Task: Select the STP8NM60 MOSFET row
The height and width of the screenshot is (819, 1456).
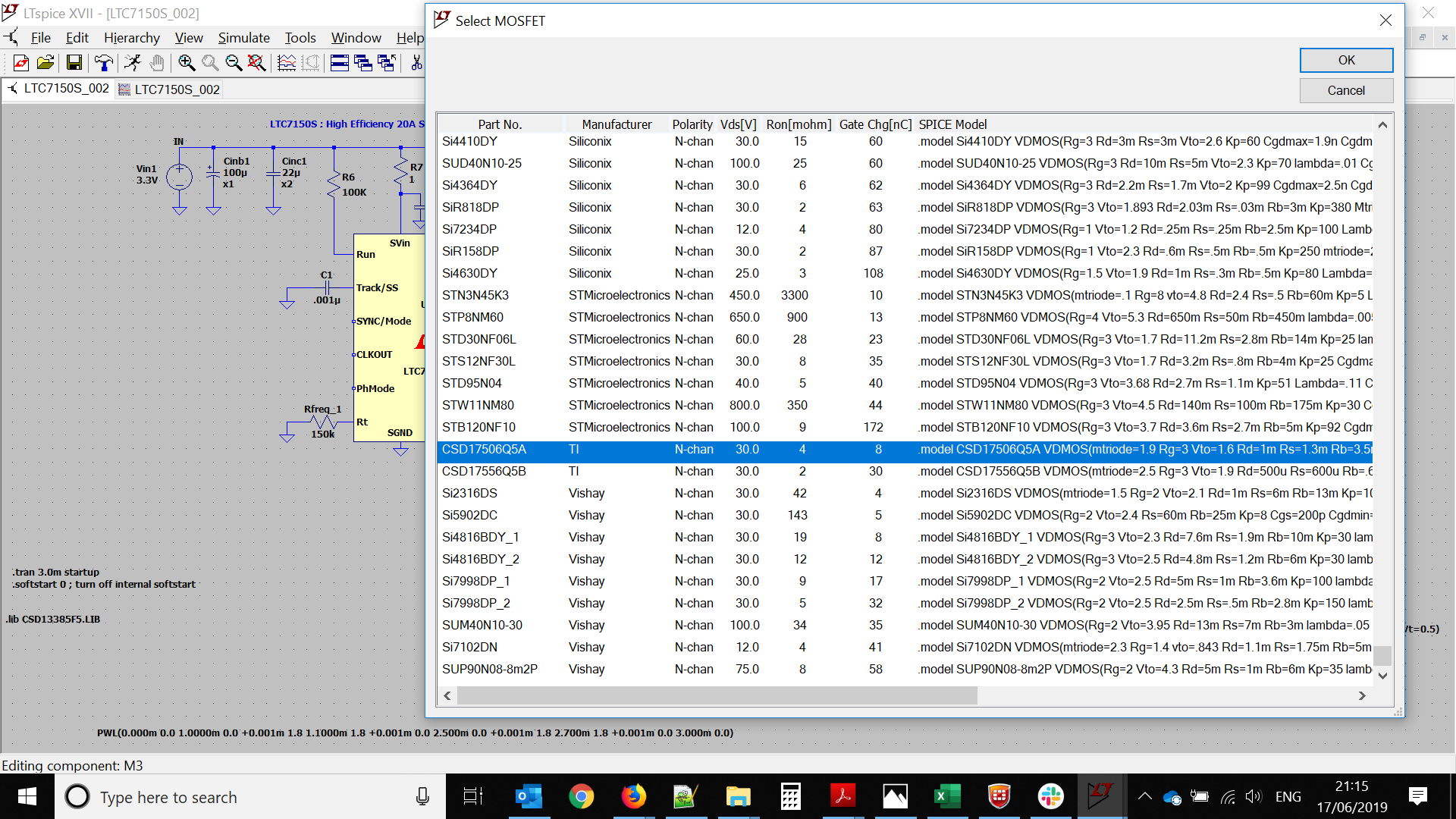Action: pos(905,318)
